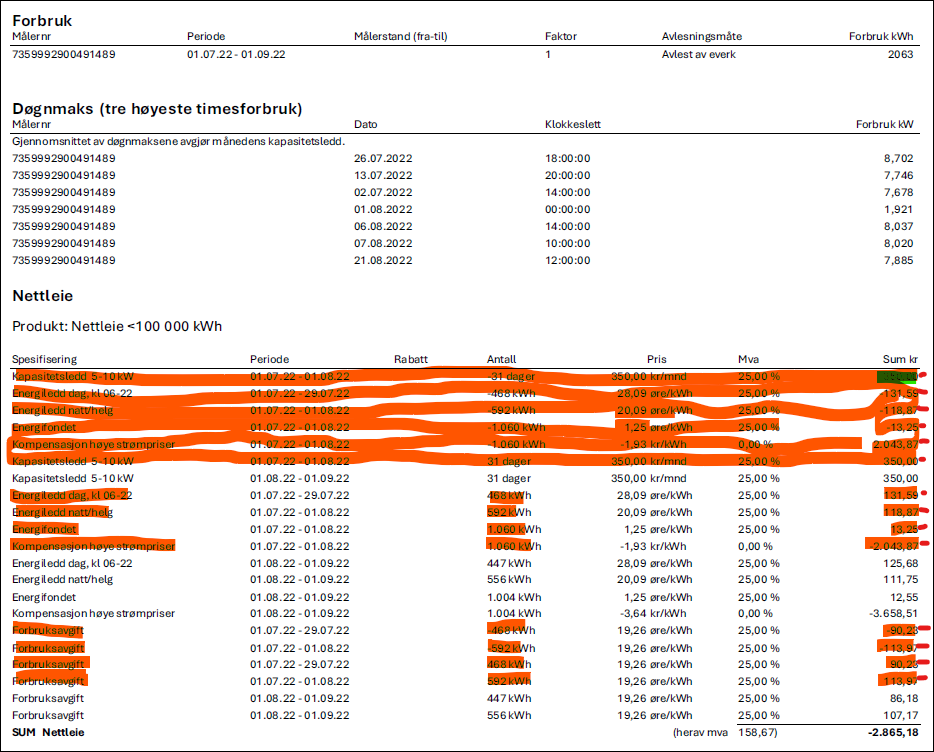934x752 pixels.
Task: Click the Spesifisering column header
Action: click(45, 359)
